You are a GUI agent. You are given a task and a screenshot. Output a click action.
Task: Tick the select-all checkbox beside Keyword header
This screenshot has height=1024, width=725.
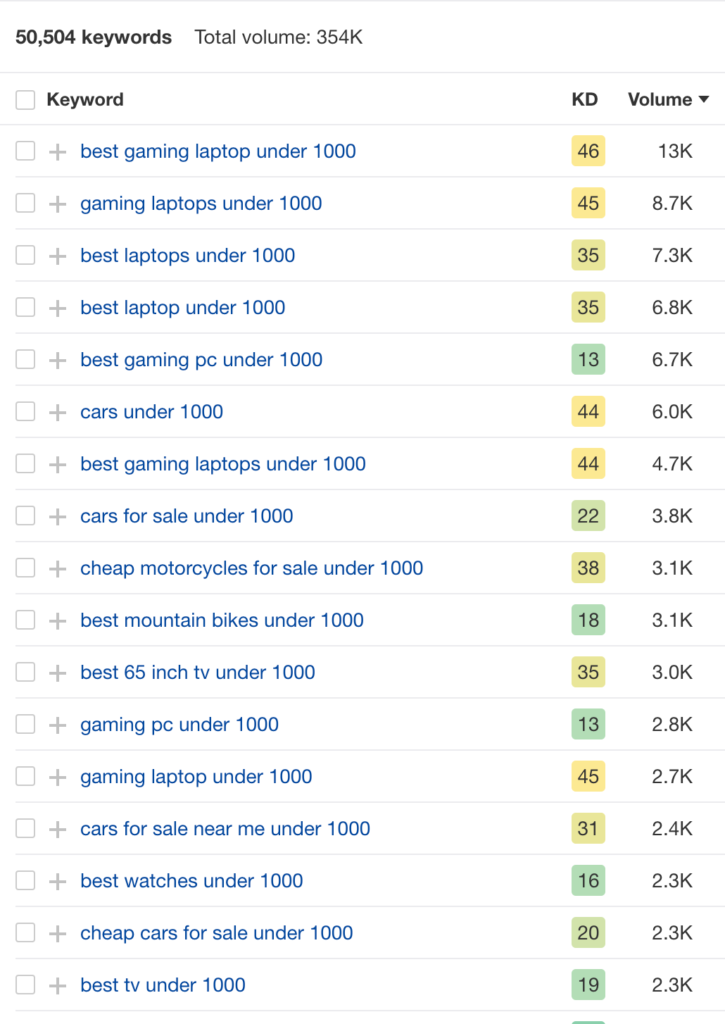[25, 100]
